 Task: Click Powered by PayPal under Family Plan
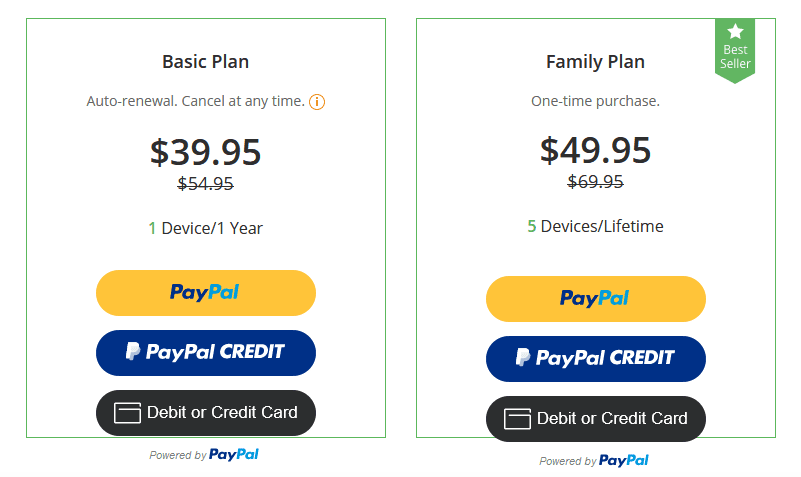coord(594,461)
